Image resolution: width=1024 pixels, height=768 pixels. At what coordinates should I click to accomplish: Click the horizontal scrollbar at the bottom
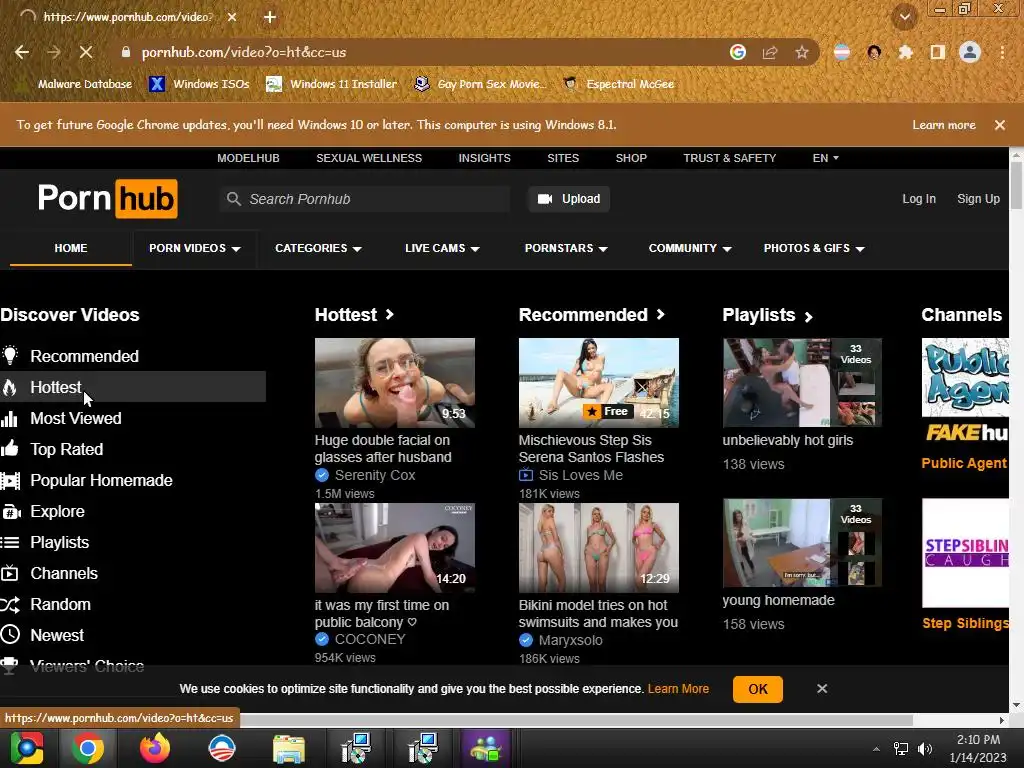click(x=576, y=720)
